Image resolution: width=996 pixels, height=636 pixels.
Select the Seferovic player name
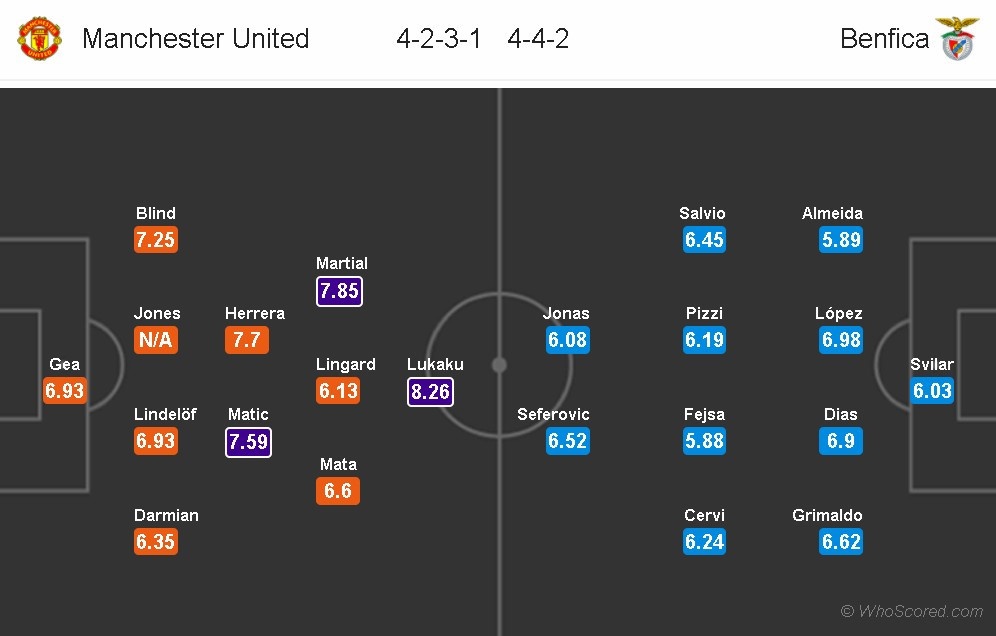pos(554,414)
